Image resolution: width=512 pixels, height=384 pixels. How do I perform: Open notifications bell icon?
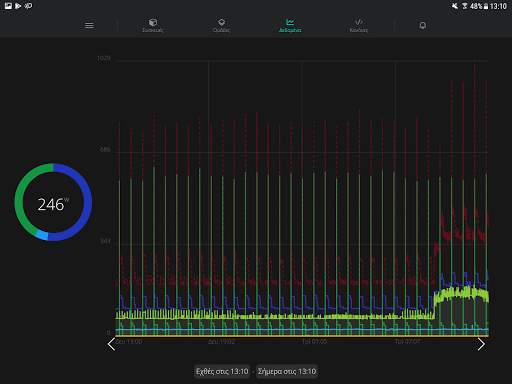click(423, 25)
